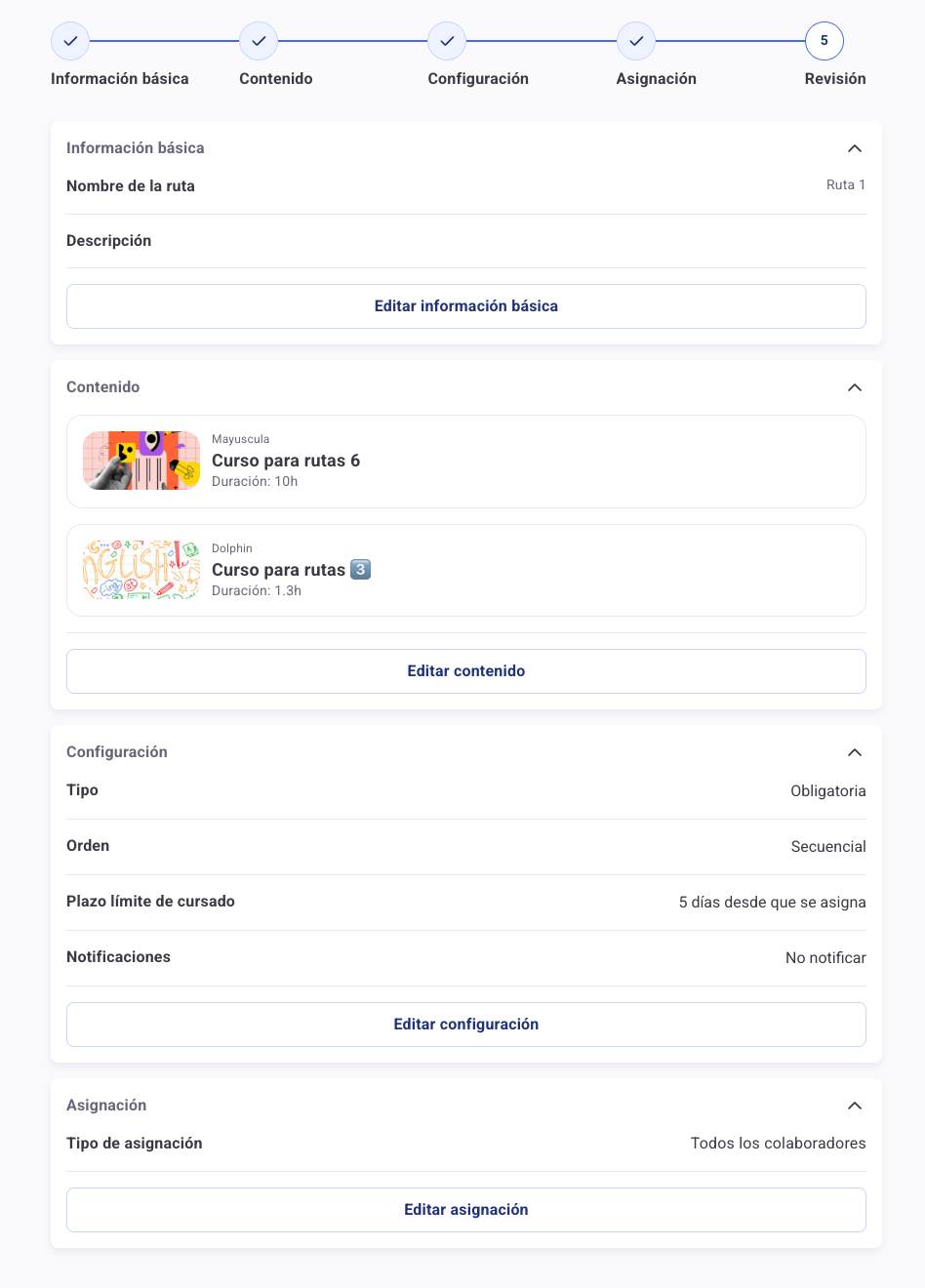Screen dimensions: 925x1288
Task: Select the Curso para rutas 6 title
Action: [x=286, y=461]
